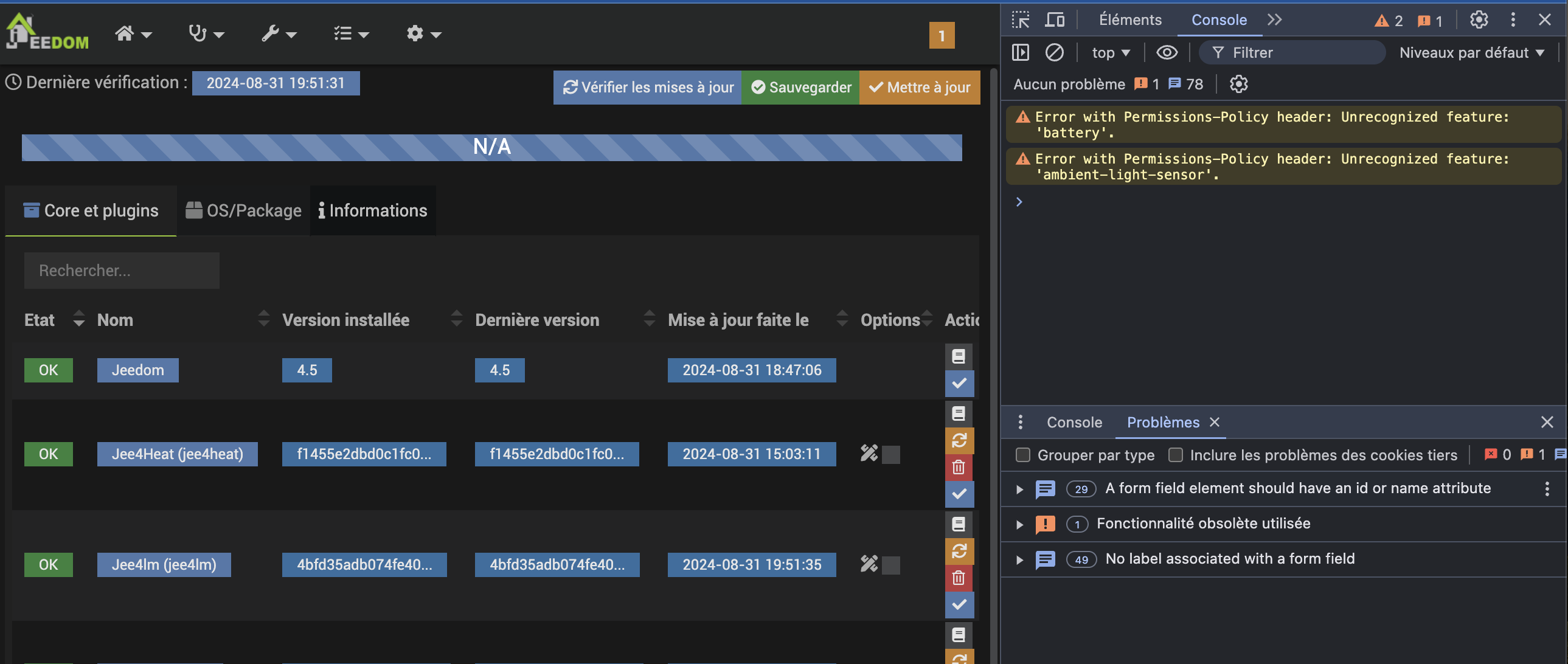Screen dimensions: 1568x664
Task: Toggle device toolbar icon in DevTools
Action: pyautogui.click(x=1054, y=20)
